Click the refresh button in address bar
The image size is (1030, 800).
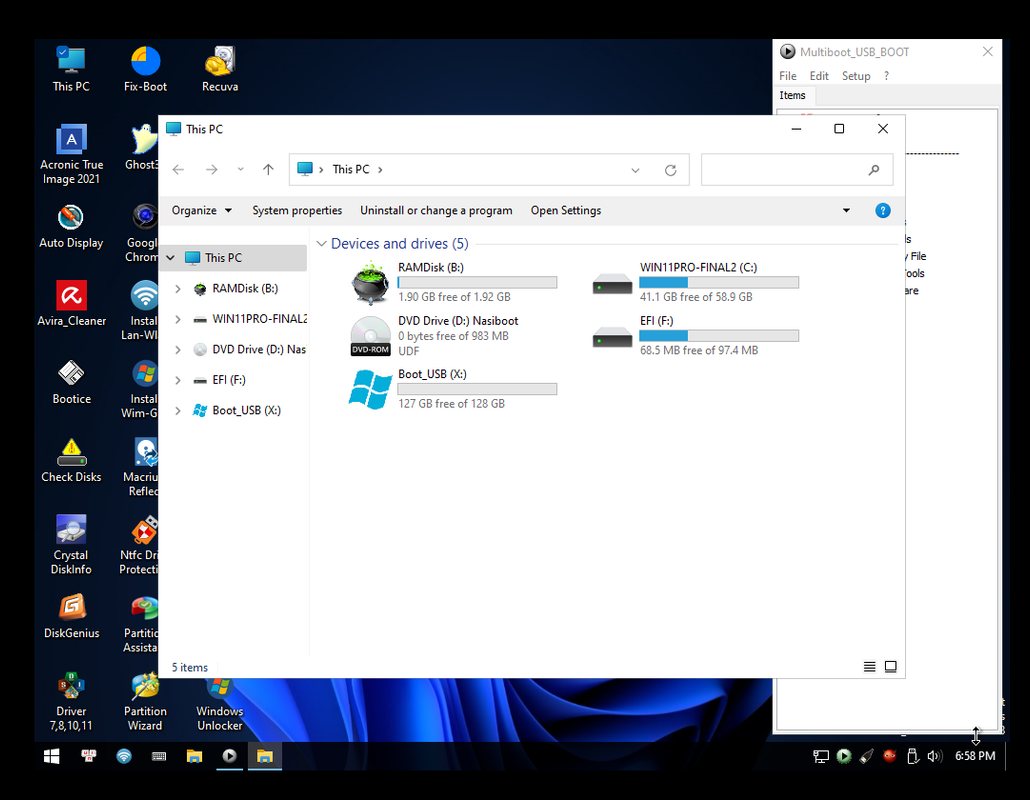coord(670,170)
